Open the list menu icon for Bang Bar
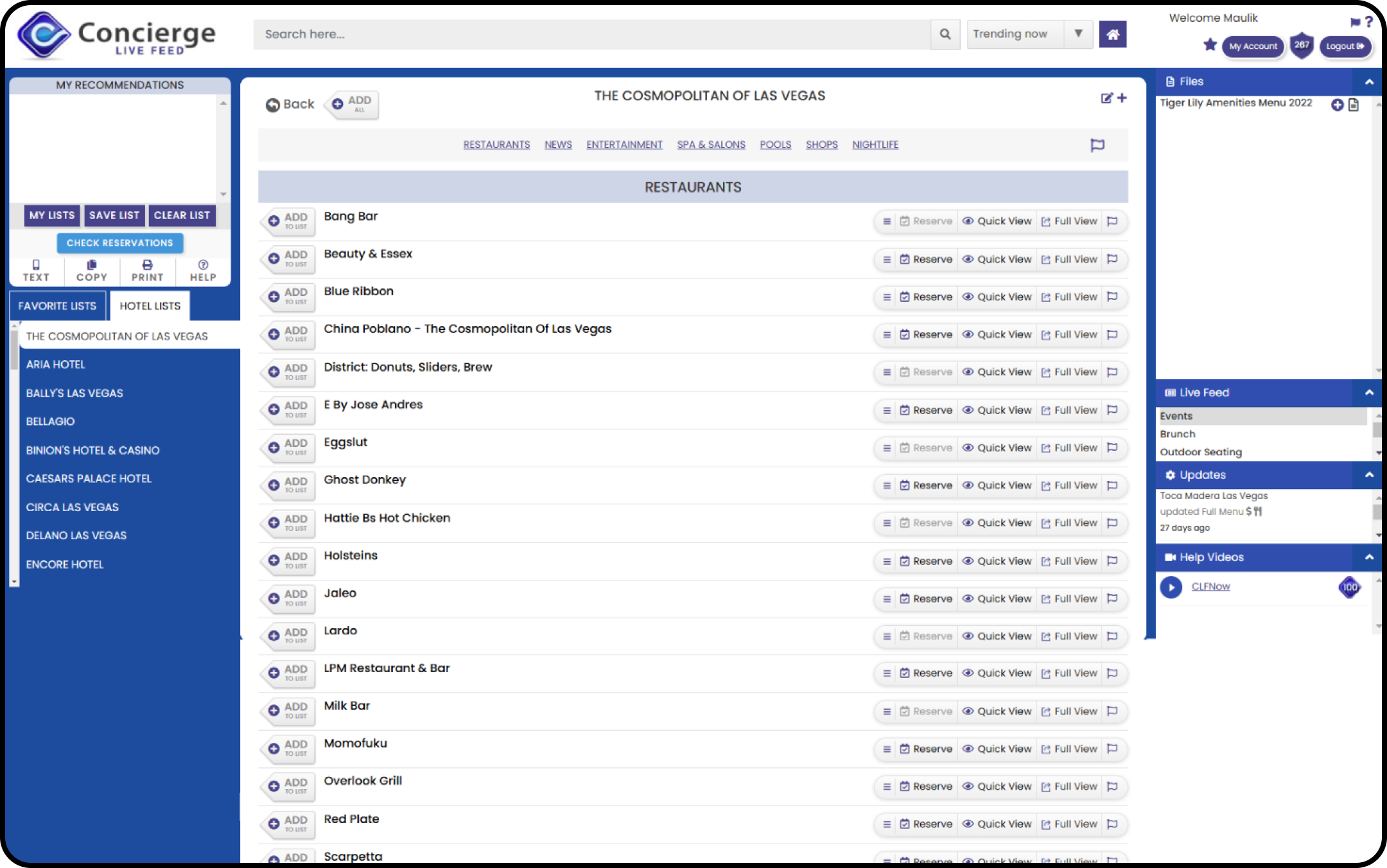This screenshot has height=868, width=1387. (x=887, y=221)
